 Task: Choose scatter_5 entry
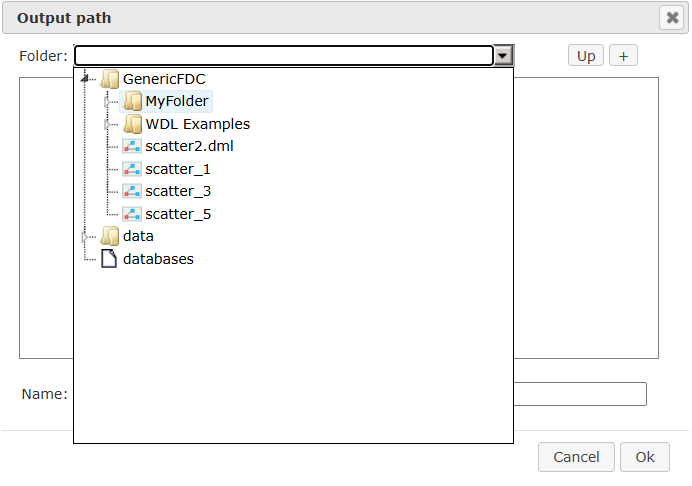tap(178, 214)
